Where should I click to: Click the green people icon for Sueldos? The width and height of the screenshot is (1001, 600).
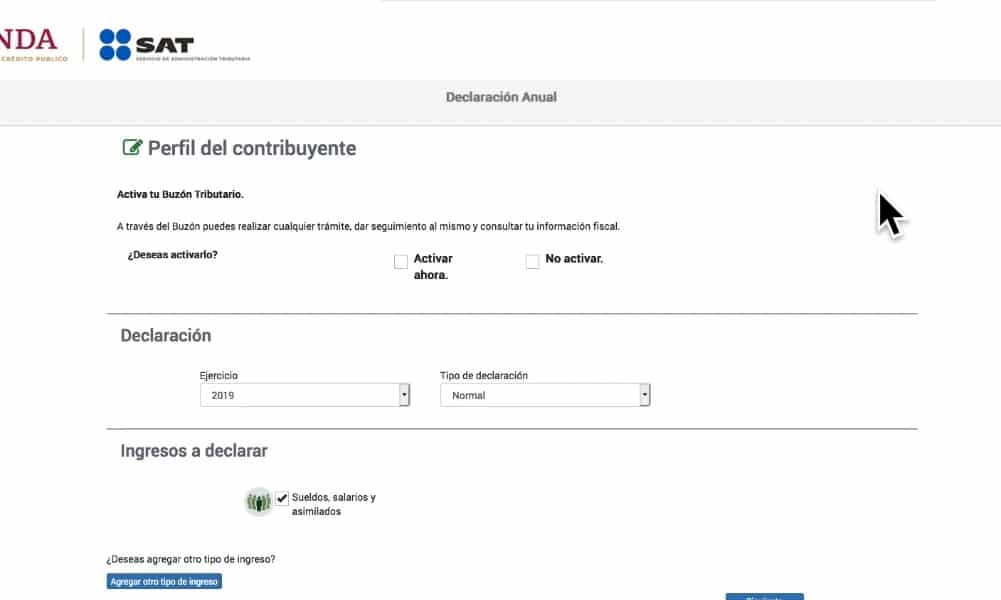tap(259, 502)
